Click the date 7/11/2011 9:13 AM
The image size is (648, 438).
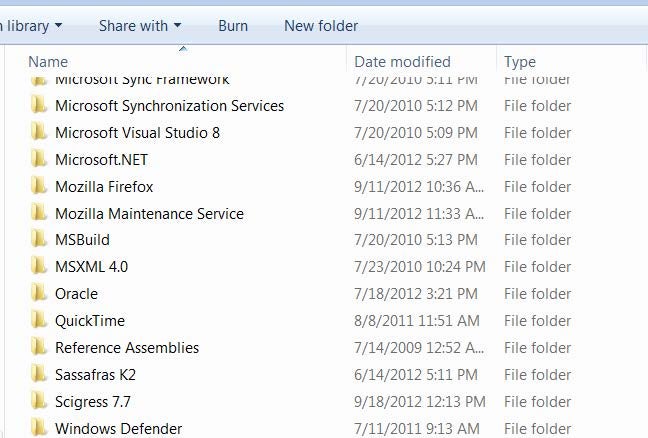pos(417,428)
